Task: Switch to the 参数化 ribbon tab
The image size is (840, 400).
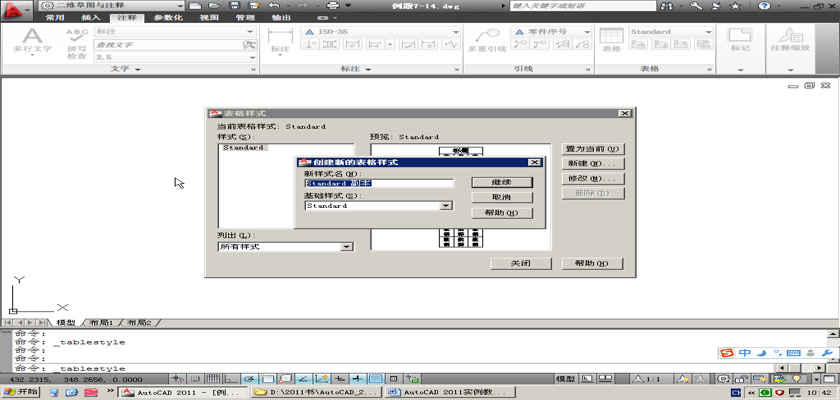Action: click(168, 18)
